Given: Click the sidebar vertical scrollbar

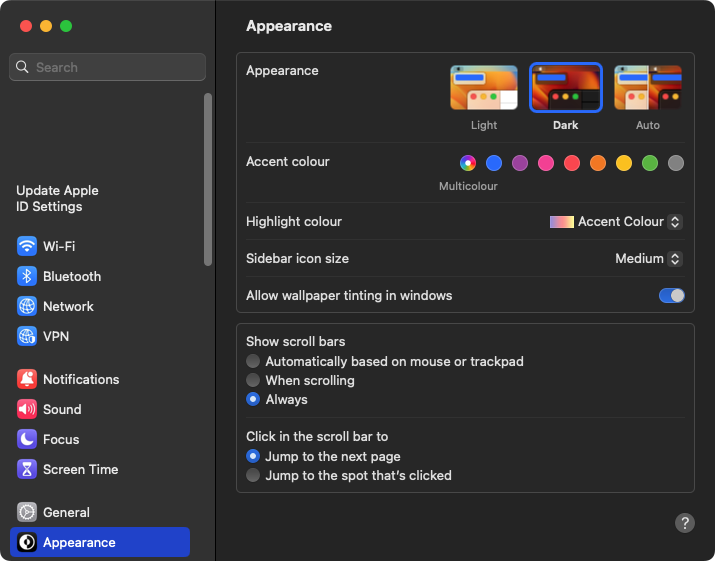Looking at the screenshot, I should point(208,179).
